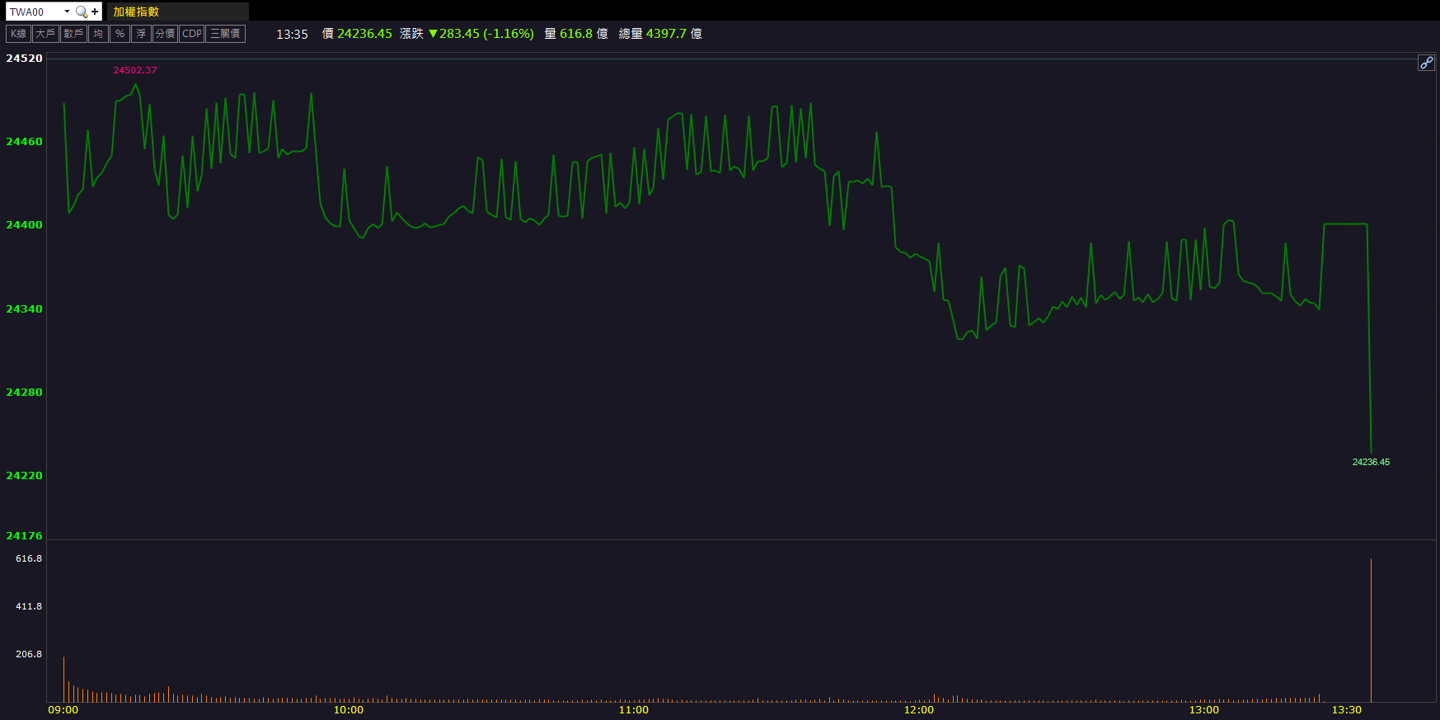The width and height of the screenshot is (1440, 720).
Task: Toggle the 散戶 indicator button
Action: click(73, 33)
